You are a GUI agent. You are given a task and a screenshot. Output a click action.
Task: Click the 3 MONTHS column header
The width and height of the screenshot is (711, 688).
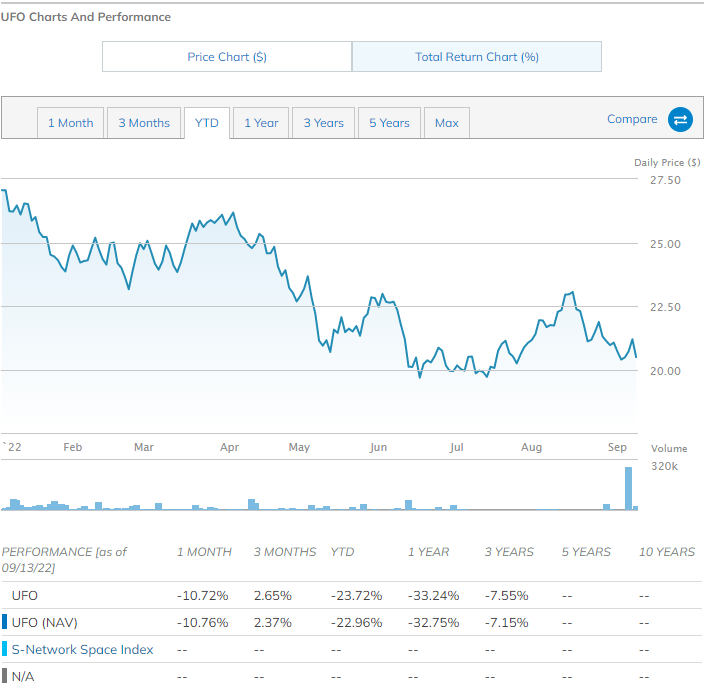(285, 551)
